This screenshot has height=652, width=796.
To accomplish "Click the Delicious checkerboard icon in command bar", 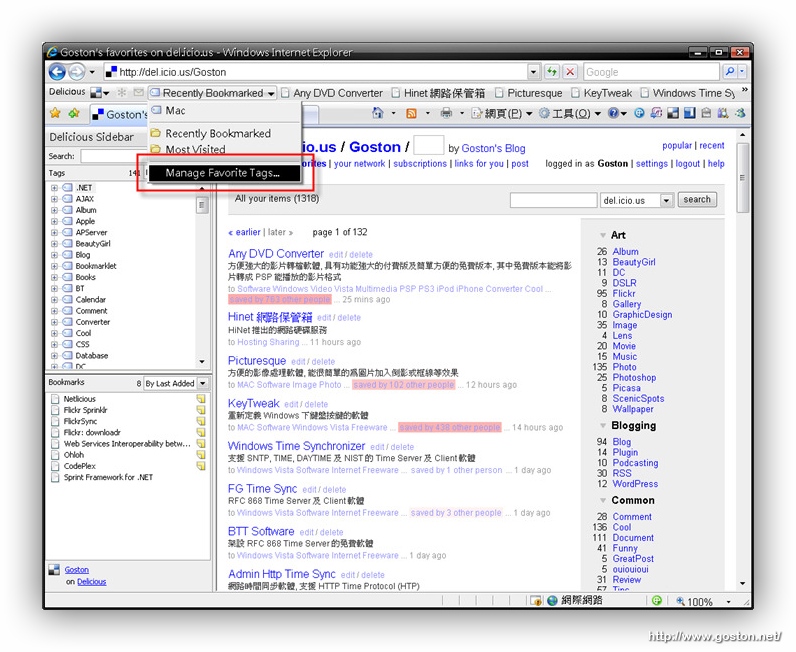I will point(673,113).
